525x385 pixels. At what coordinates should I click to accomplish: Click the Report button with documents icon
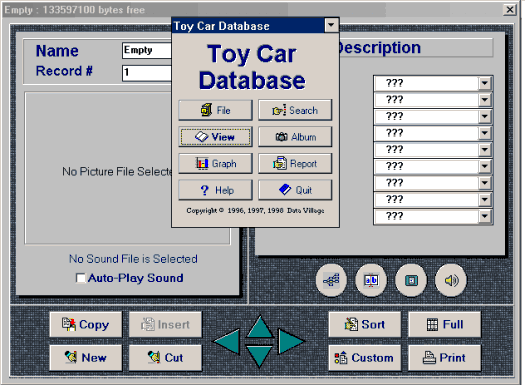tap(295, 163)
